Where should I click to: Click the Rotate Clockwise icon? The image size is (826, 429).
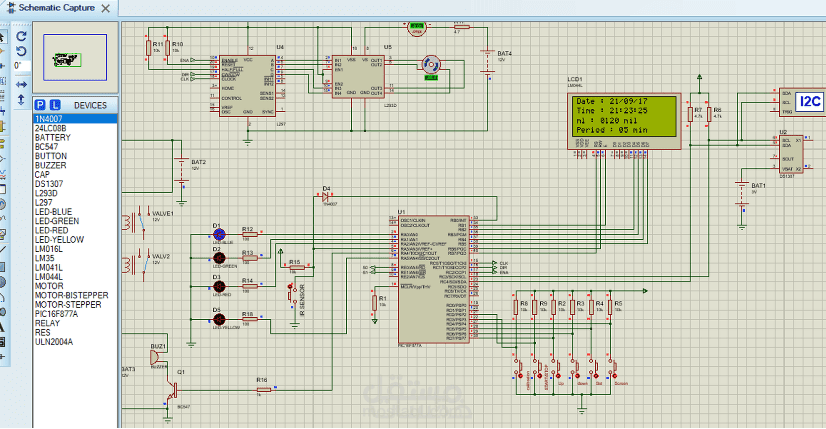(21, 36)
